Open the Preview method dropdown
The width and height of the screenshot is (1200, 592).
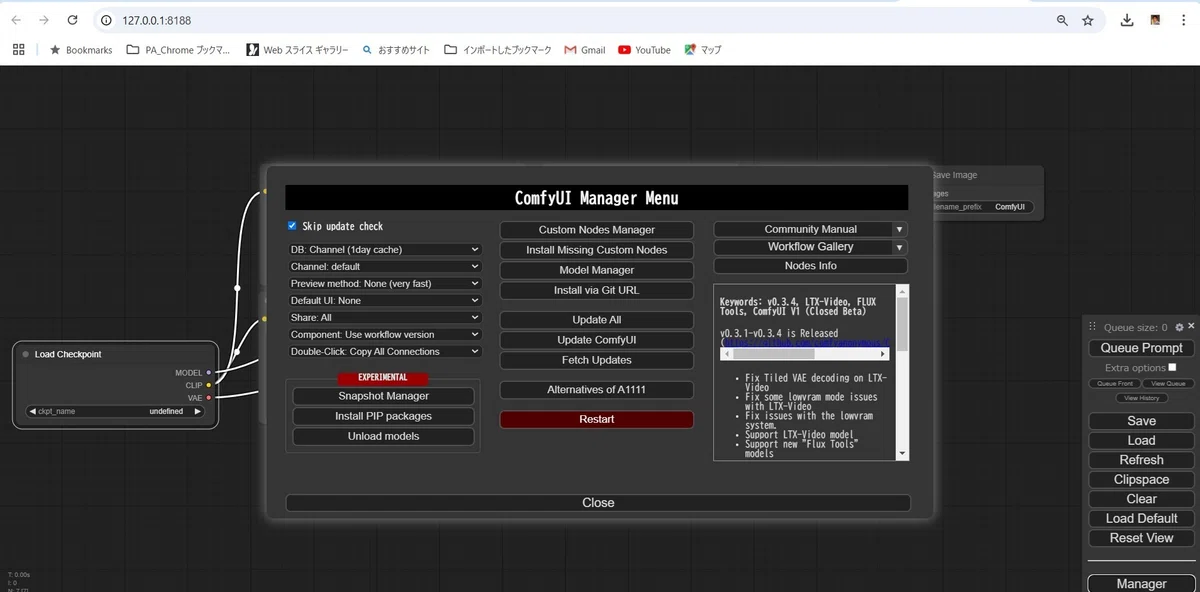pos(384,284)
